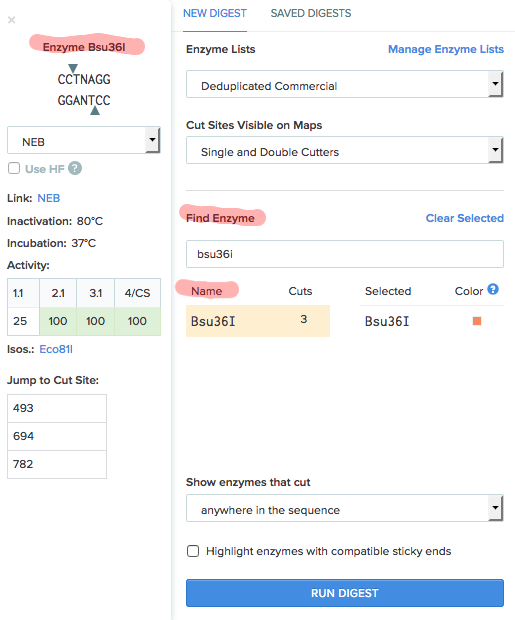This screenshot has height=620, width=515.
Task: Click the Run Digest button
Action: pos(345,593)
